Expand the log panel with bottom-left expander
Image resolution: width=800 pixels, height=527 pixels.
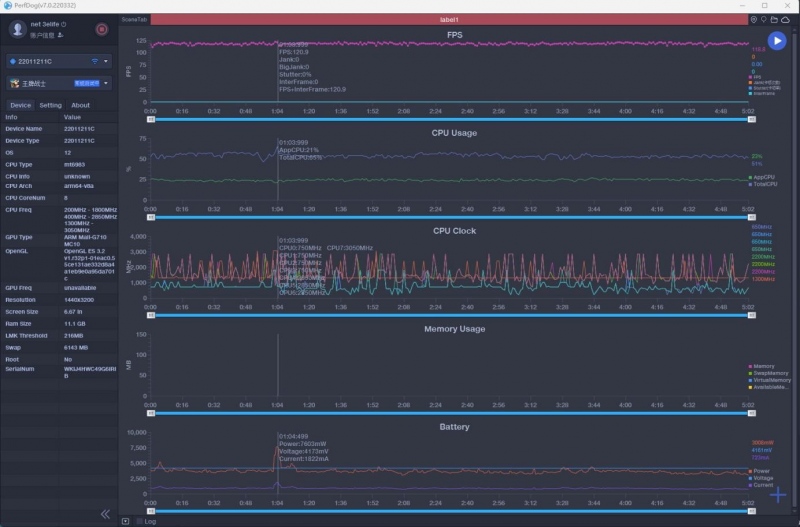(x=125, y=521)
